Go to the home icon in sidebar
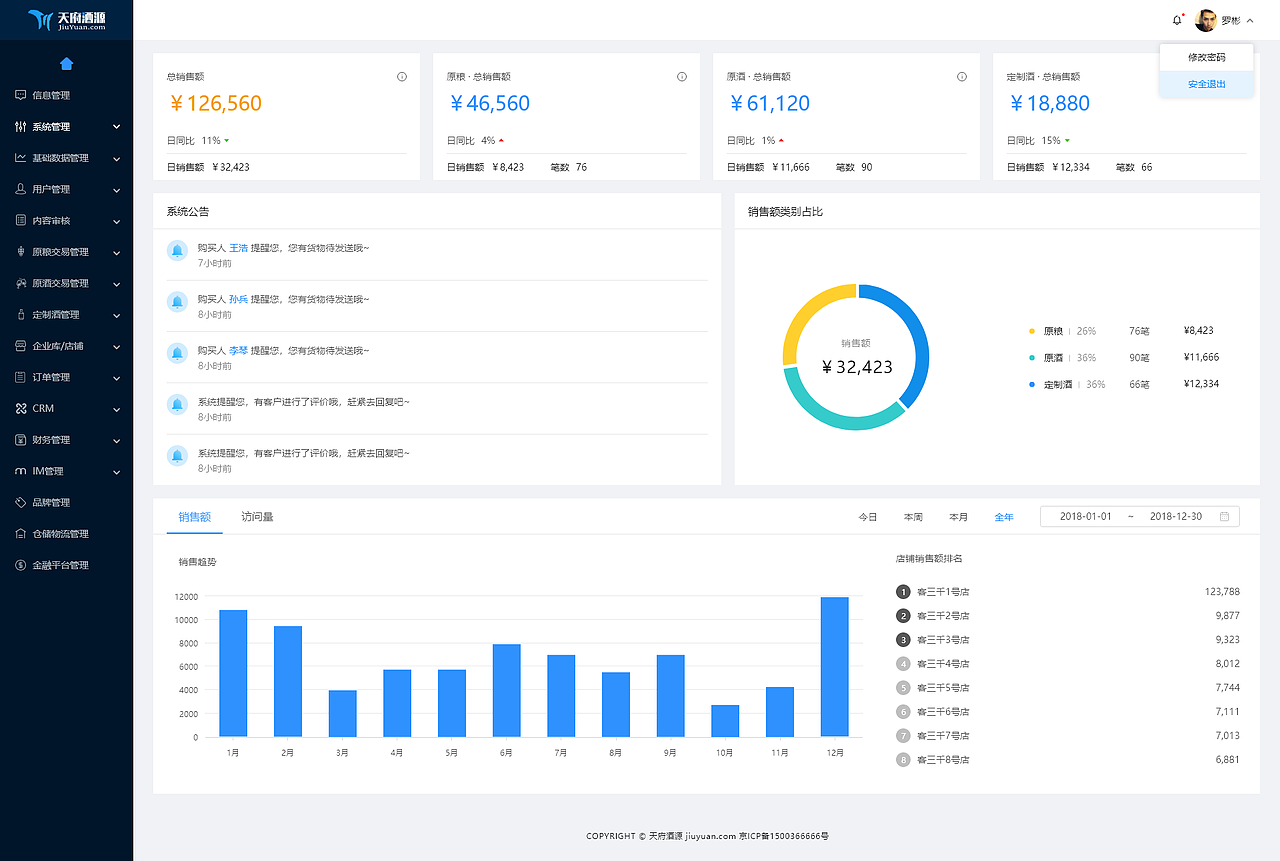This screenshot has height=861, width=1280. [66, 64]
